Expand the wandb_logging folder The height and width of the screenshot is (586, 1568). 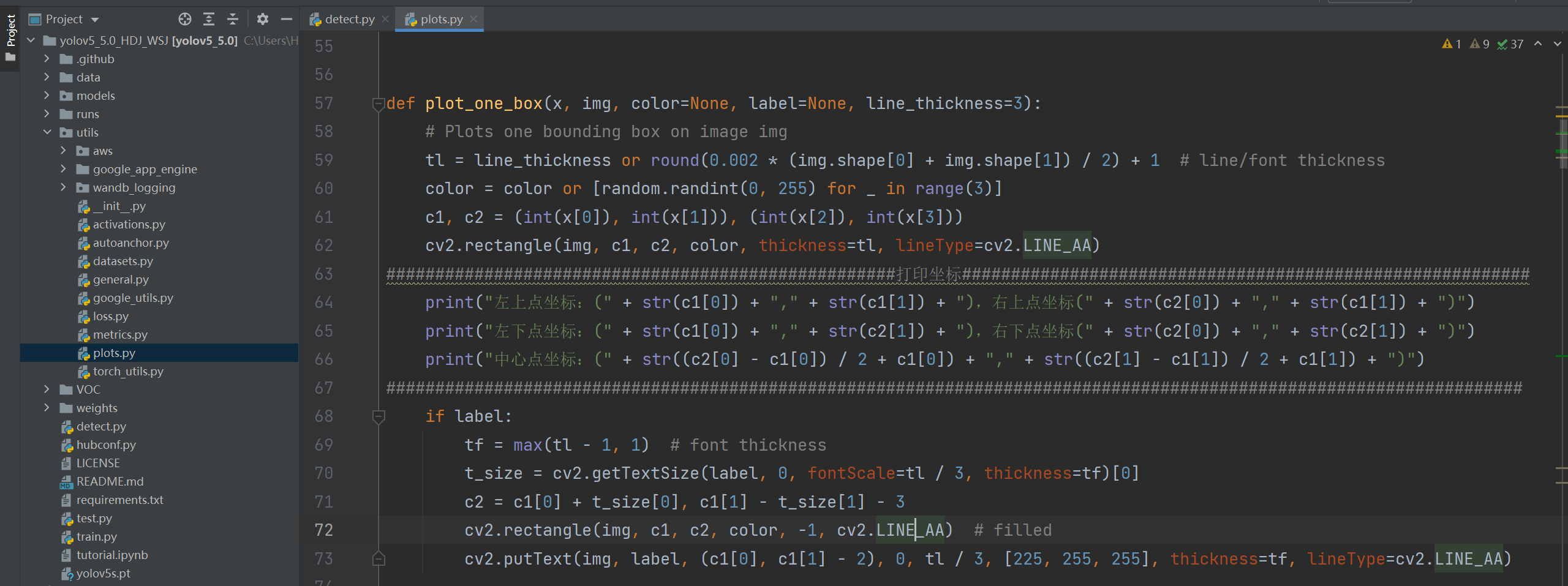63,187
